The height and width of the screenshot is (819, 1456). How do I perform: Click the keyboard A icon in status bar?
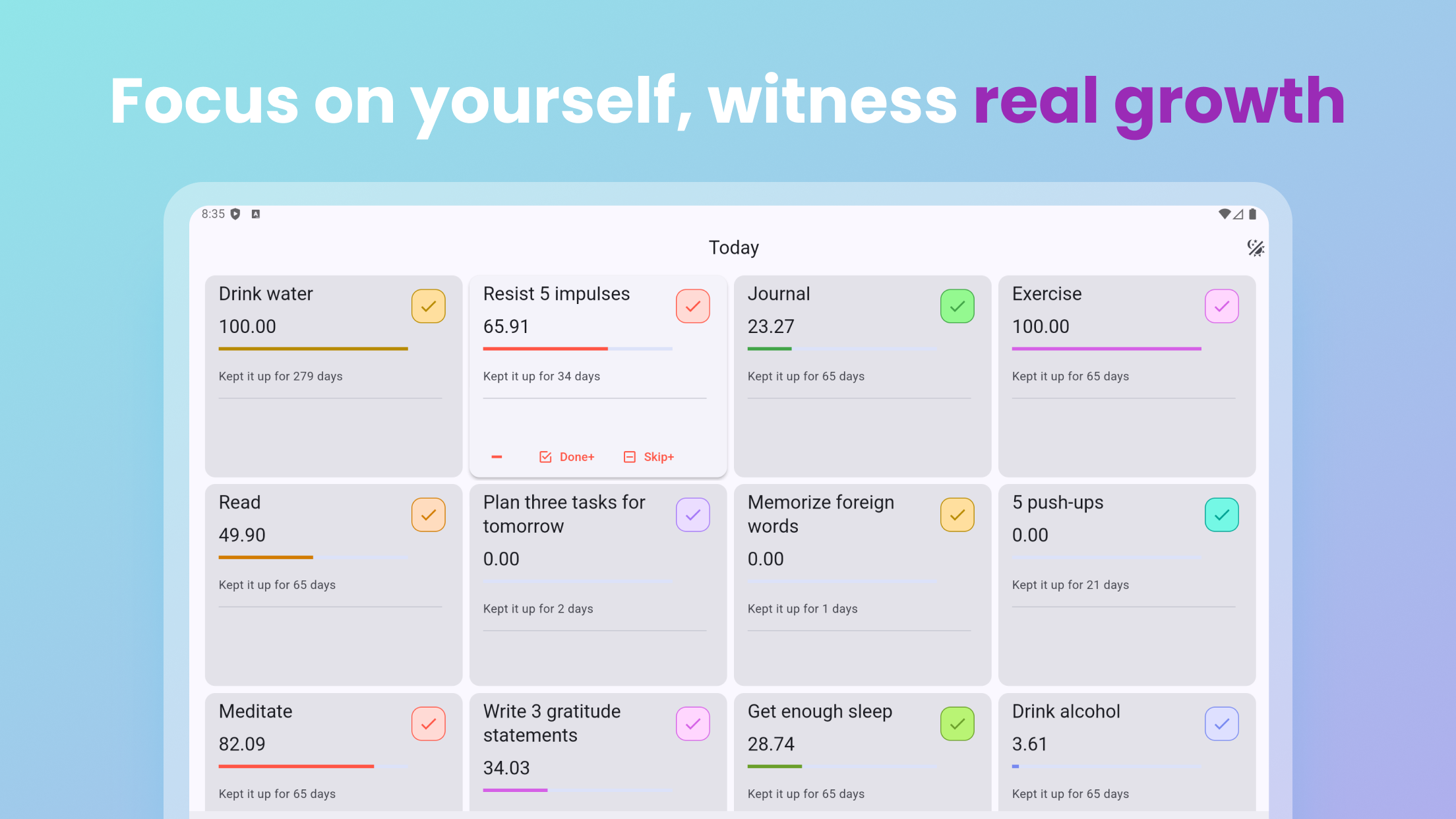click(x=256, y=214)
